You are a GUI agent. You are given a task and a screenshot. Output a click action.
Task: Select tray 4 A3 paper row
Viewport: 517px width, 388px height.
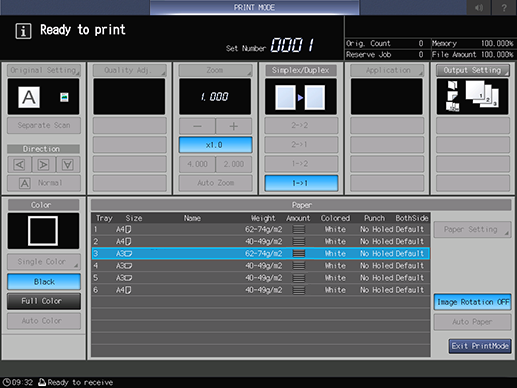pyautogui.click(x=260, y=266)
